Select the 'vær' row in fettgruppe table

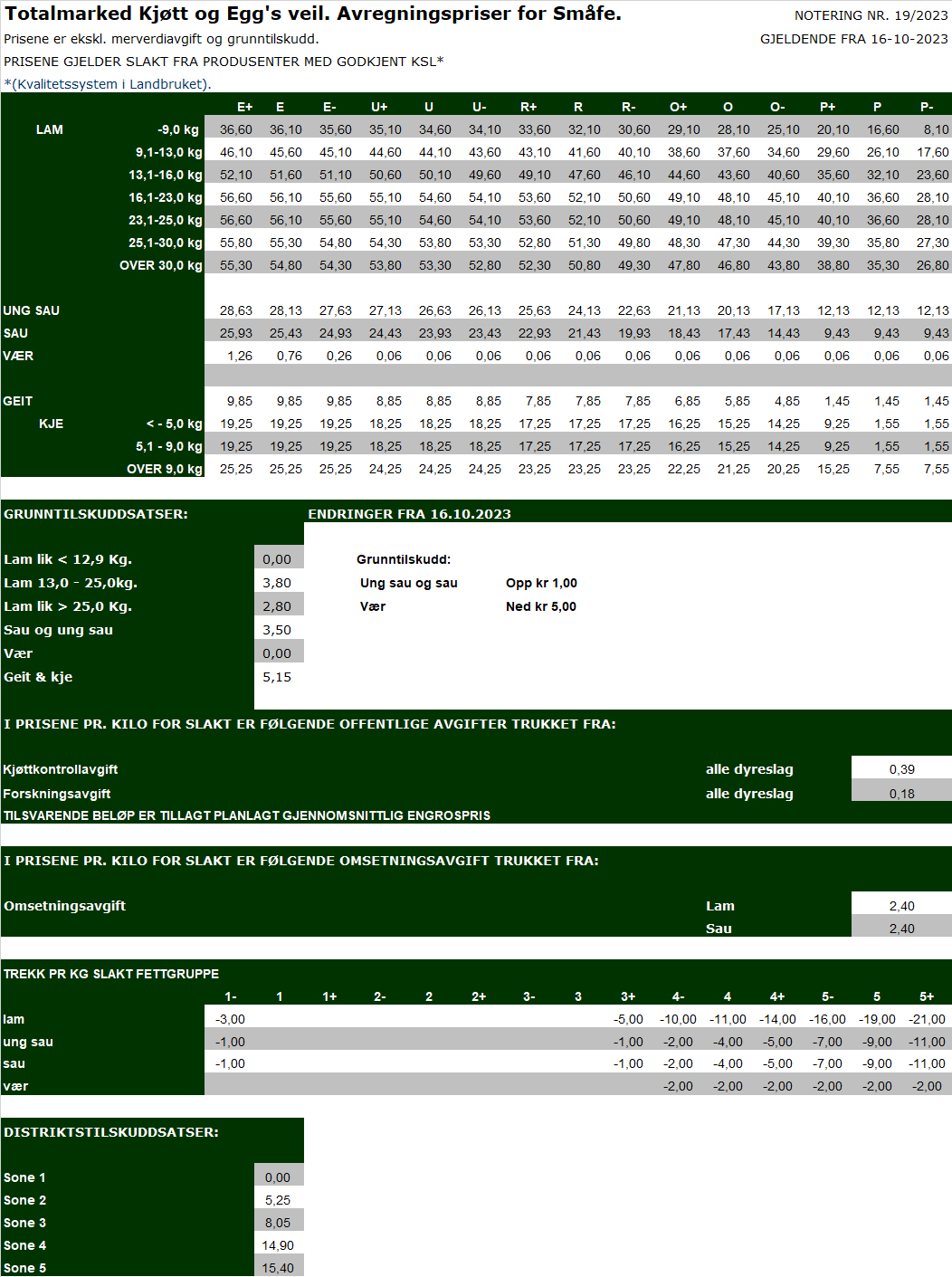point(476,1086)
